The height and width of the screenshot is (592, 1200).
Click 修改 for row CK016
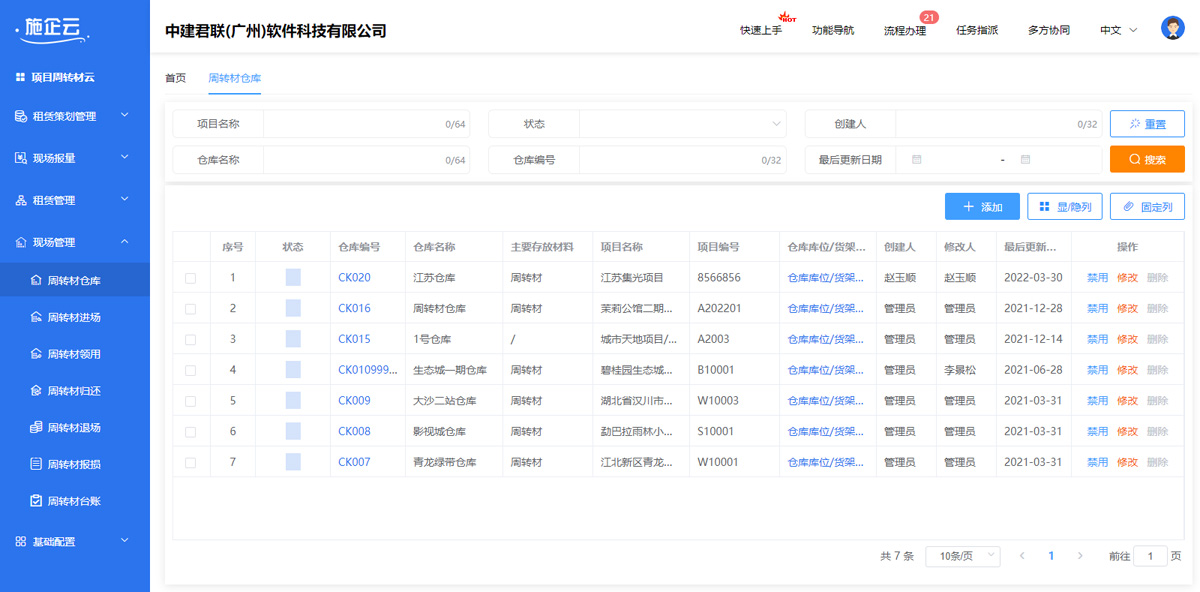pos(1127,309)
